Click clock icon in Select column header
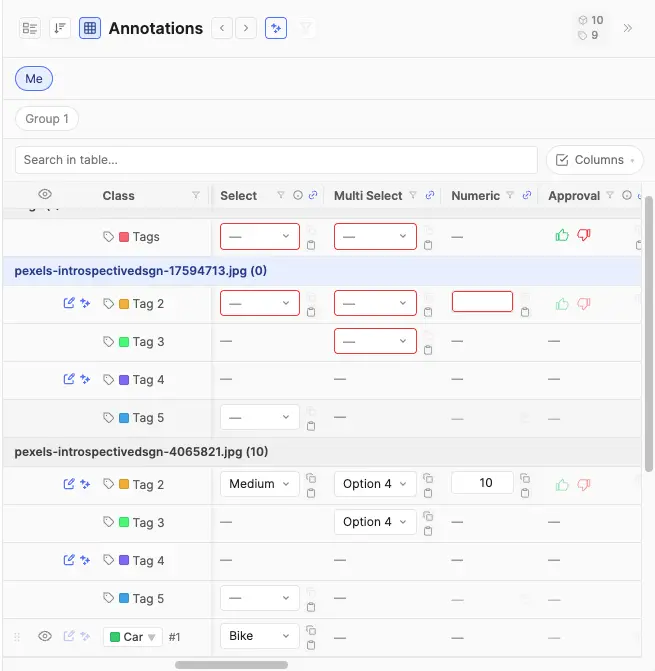 pos(298,195)
